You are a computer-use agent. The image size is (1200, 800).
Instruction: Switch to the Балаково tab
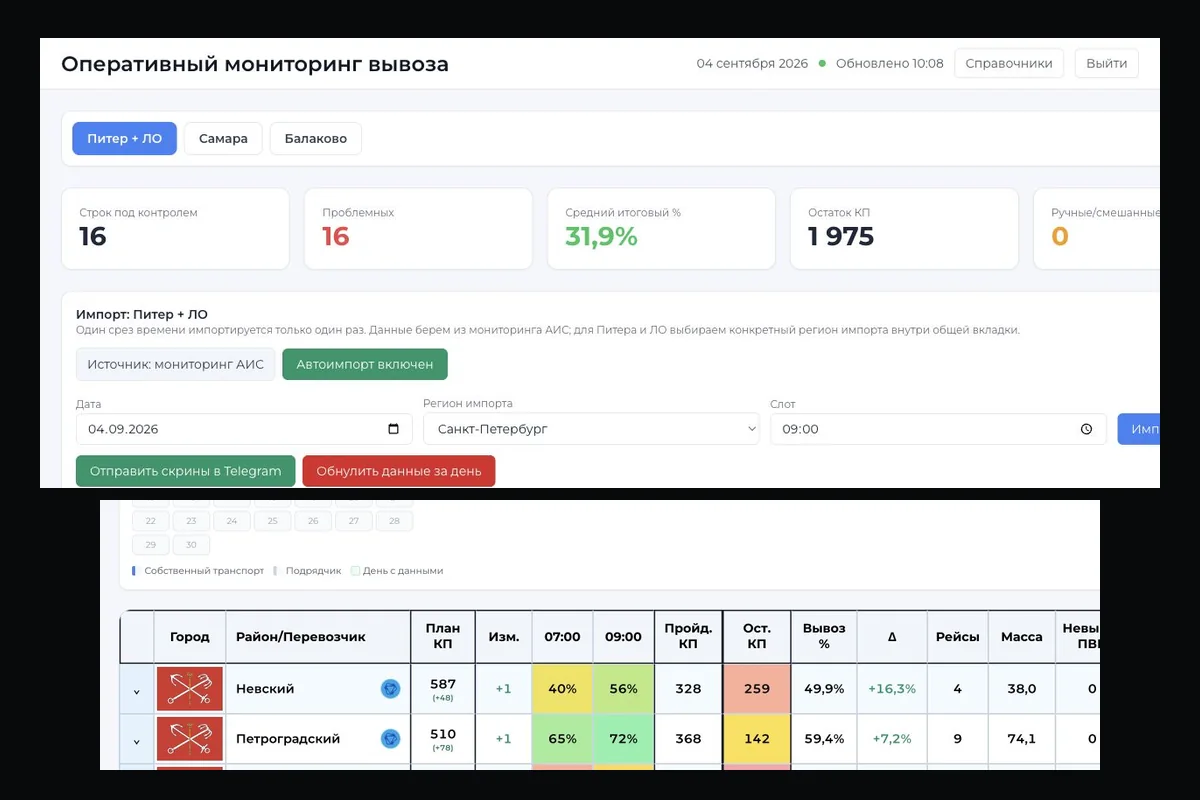click(316, 138)
